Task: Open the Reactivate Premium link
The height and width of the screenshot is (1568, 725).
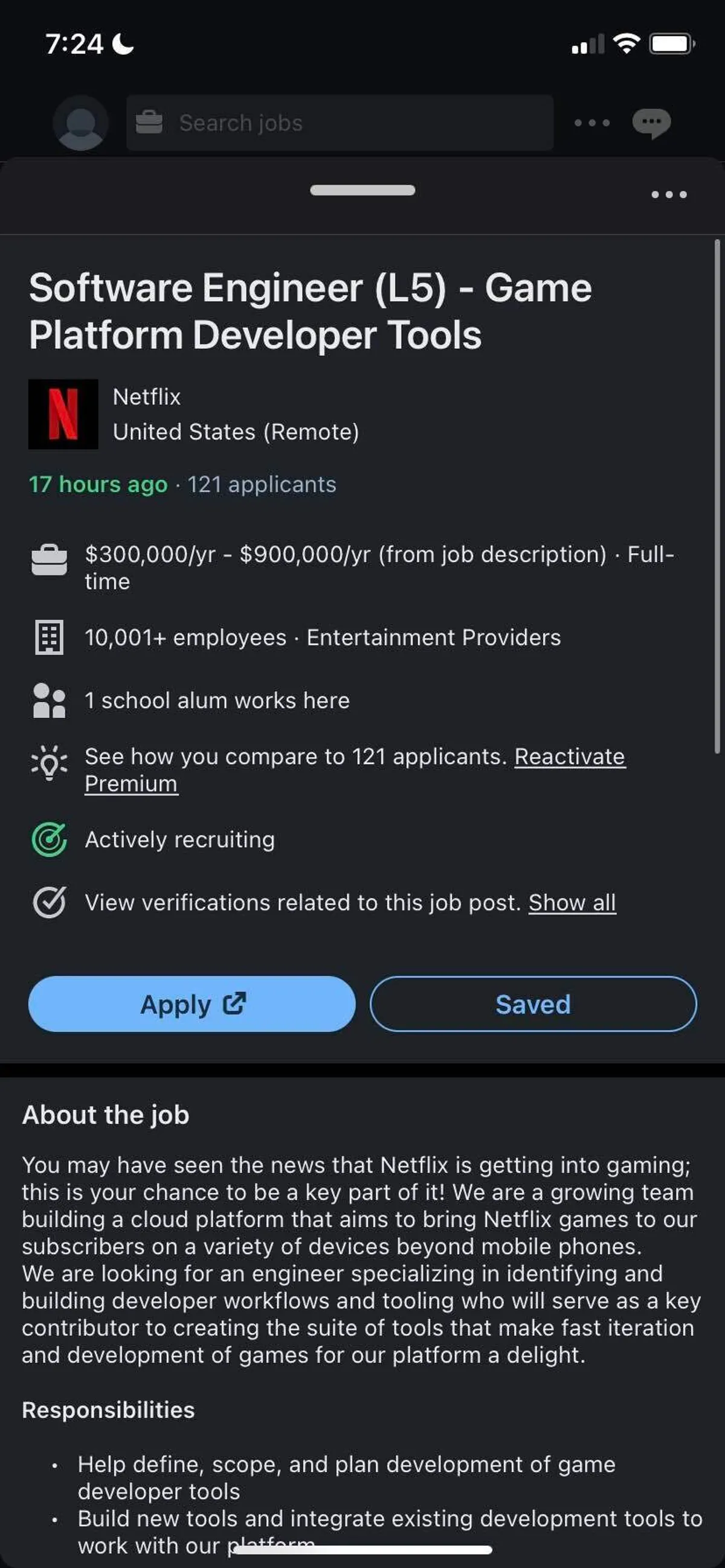Action: pos(569,757)
